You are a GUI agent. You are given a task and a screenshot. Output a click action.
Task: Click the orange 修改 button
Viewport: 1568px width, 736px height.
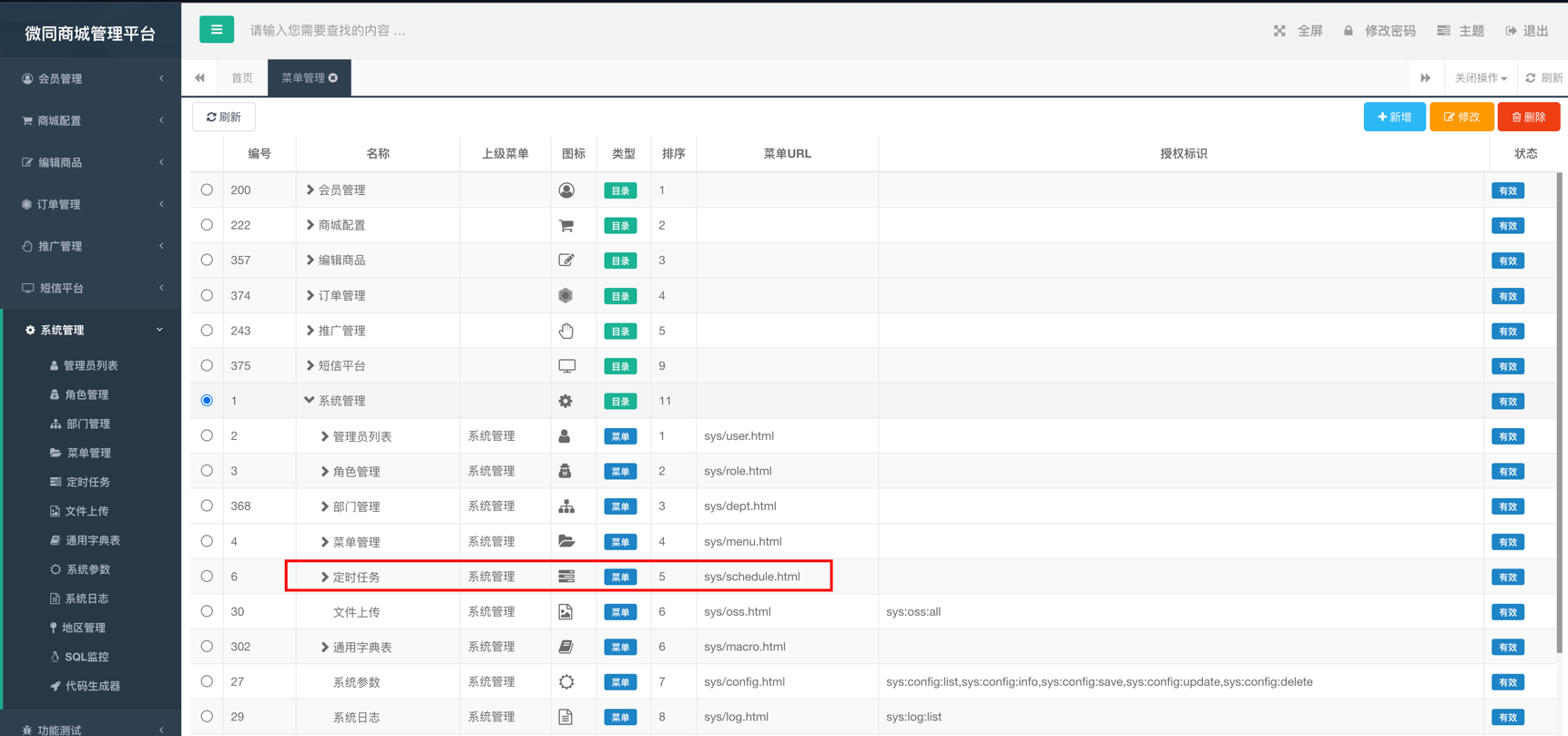(x=1461, y=117)
